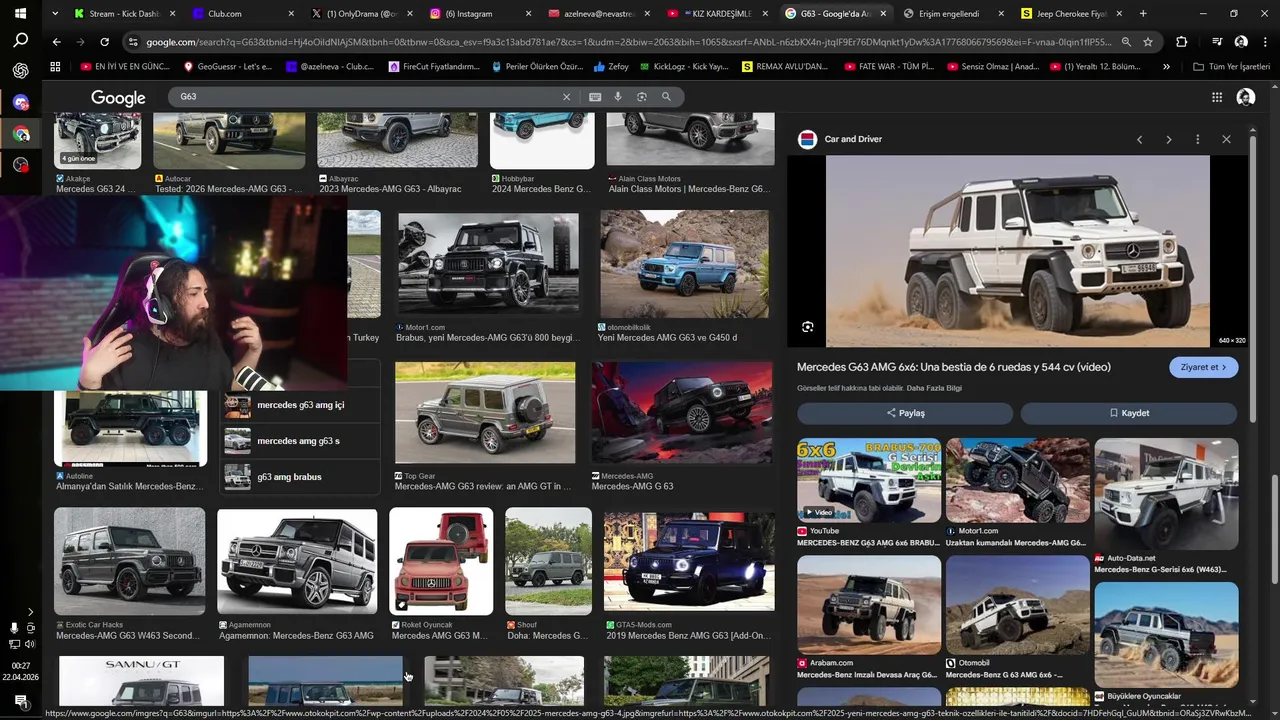1280x720 pixels.
Task: Launch the ChatGPT taskbar app
Action: (x=20, y=71)
